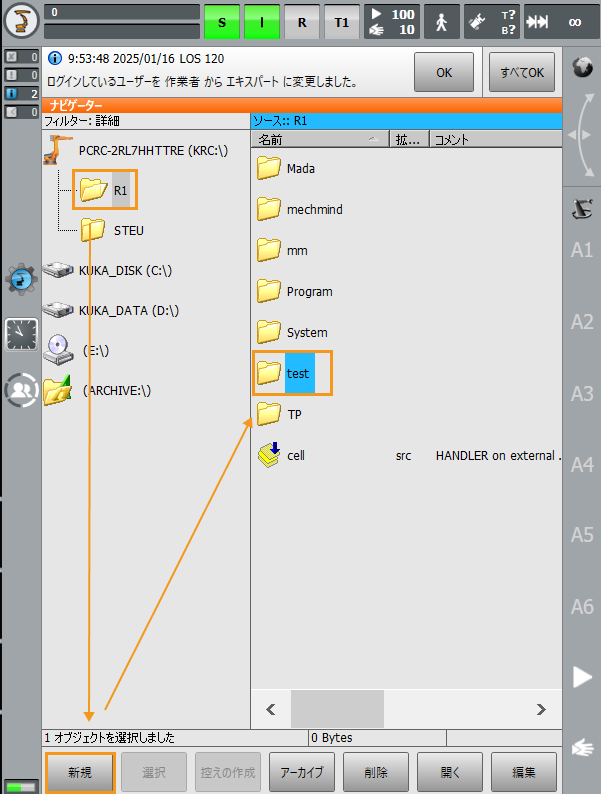The image size is (601, 794).
Task: Select KUKA_DISK (C:\) drive
Action: (x=107, y=270)
